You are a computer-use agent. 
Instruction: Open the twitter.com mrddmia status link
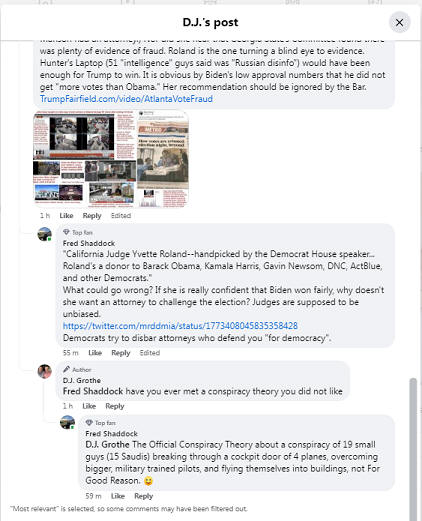point(180,326)
